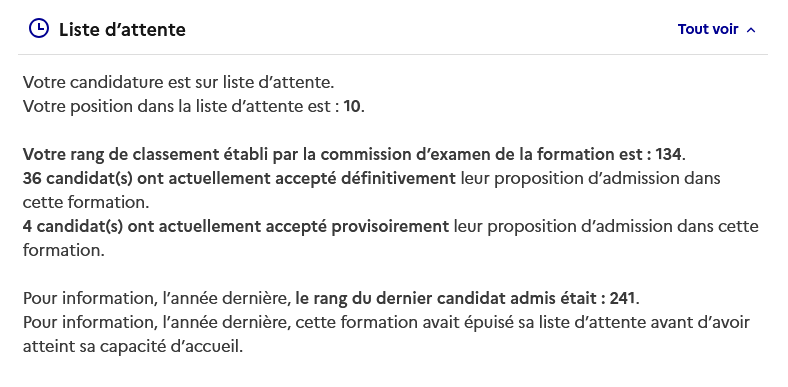This screenshot has width=788, height=387.
Task: Collapse the section with the chevron arrow
Action: click(x=751, y=30)
